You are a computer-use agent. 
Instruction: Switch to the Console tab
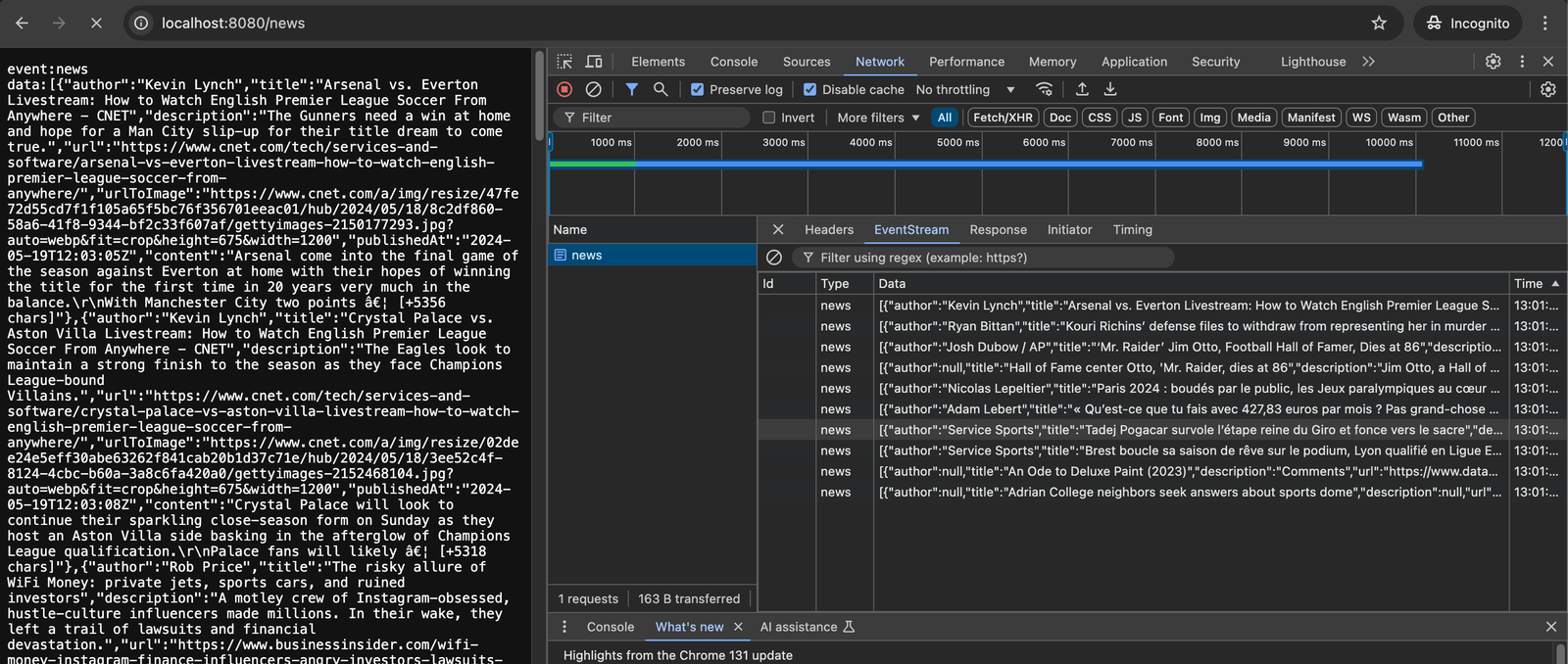pyautogui.click(x=733, y=62)
